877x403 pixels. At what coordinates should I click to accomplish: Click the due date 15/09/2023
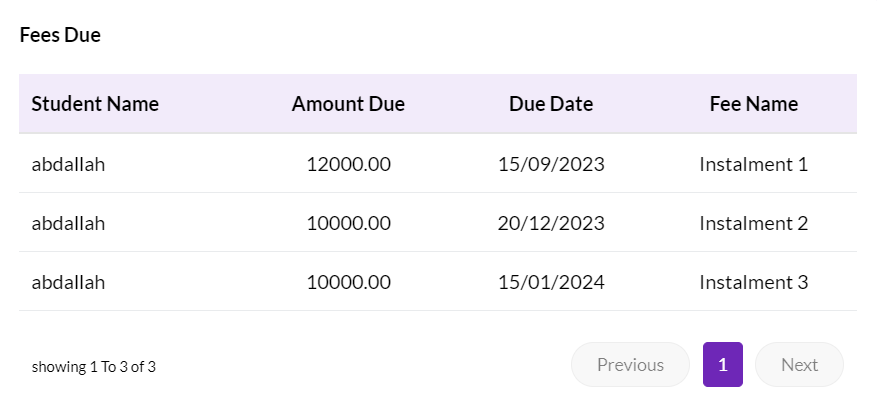pyautogui.click(x=551, y=164)
